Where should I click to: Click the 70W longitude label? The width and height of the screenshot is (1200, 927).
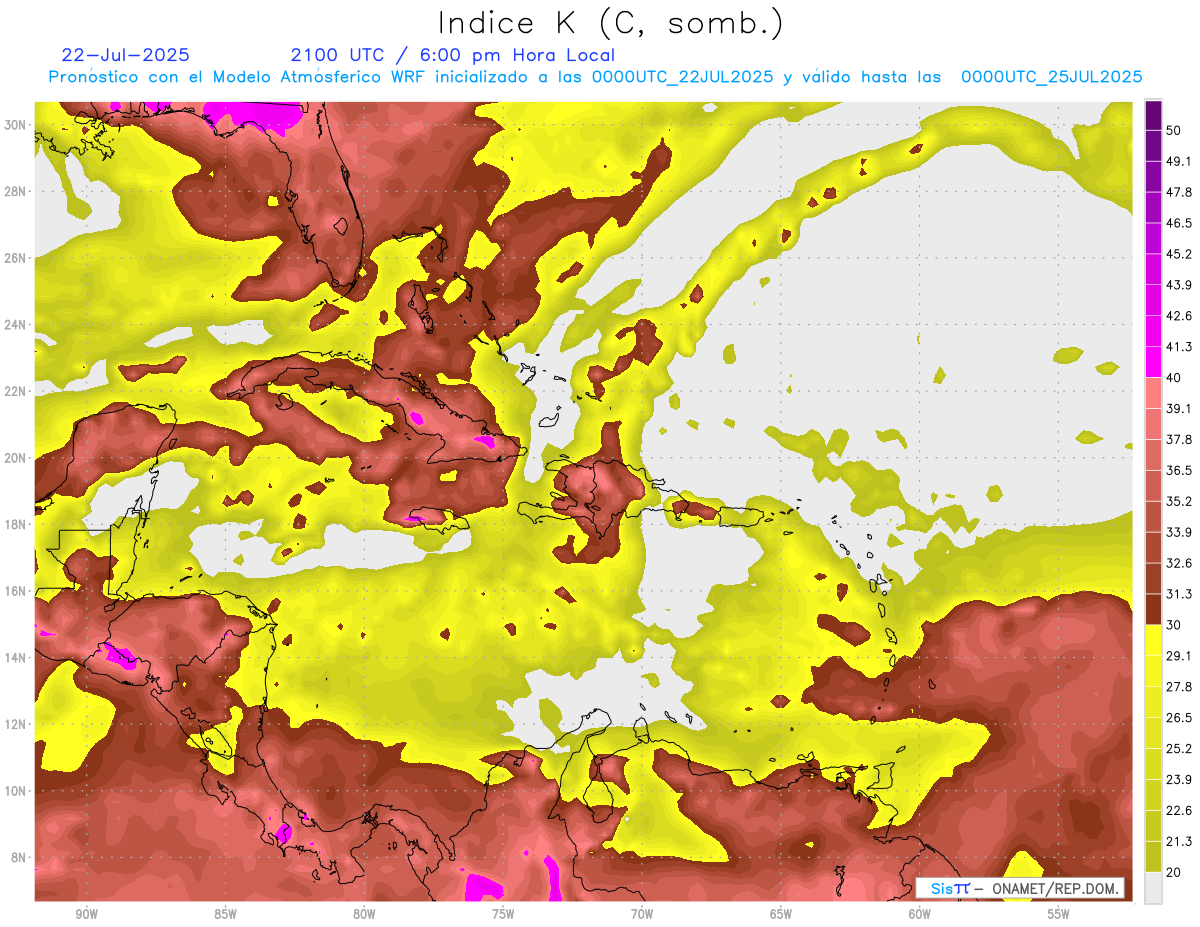642,914
